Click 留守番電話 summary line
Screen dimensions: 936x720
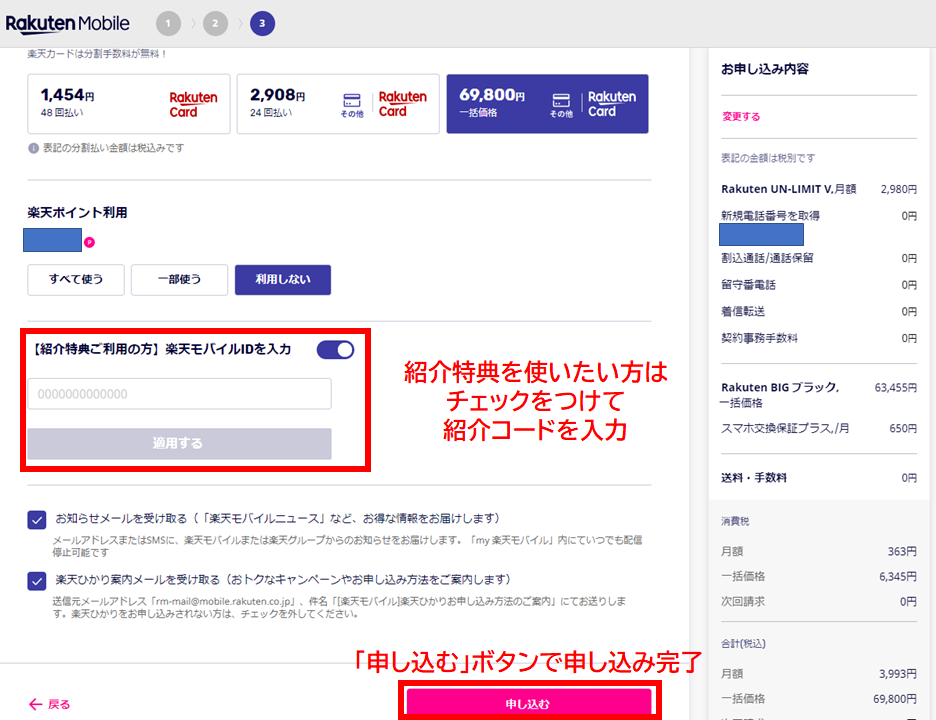(x=819, y=285)
